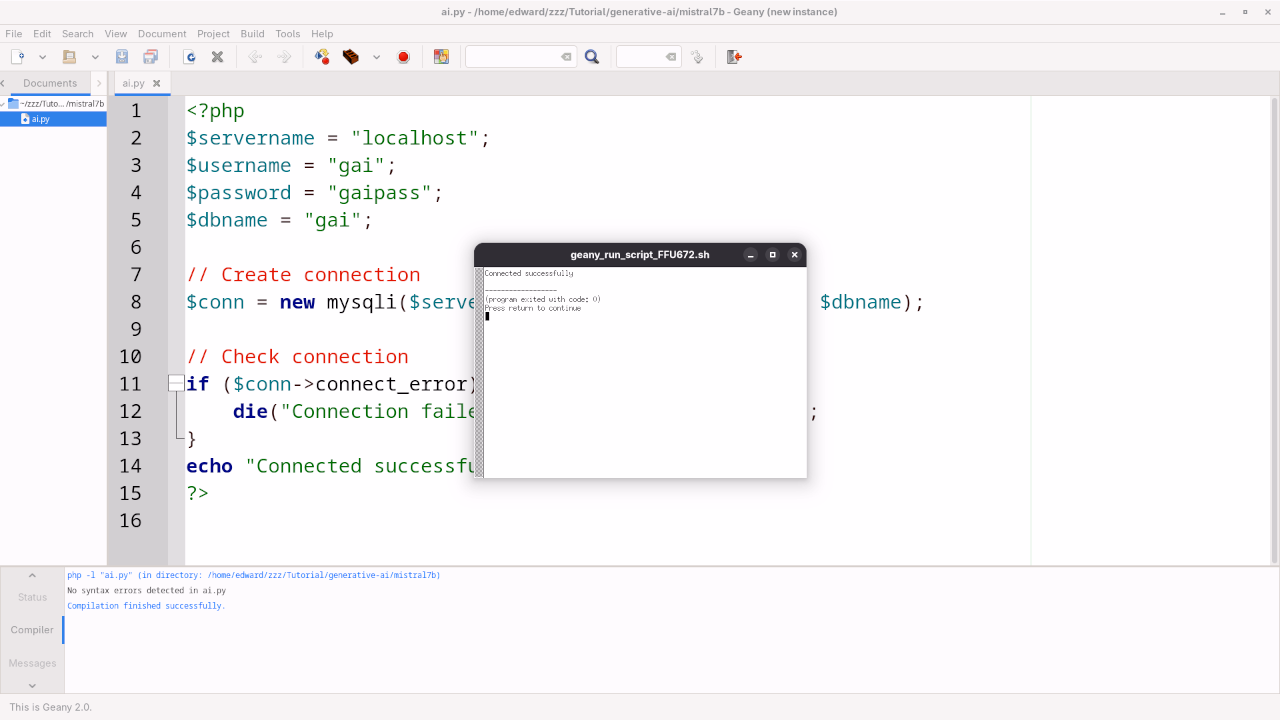The image size is (1280, 720).
Task: Close the current file with toolbar X icon
Action: coord(217,57)
